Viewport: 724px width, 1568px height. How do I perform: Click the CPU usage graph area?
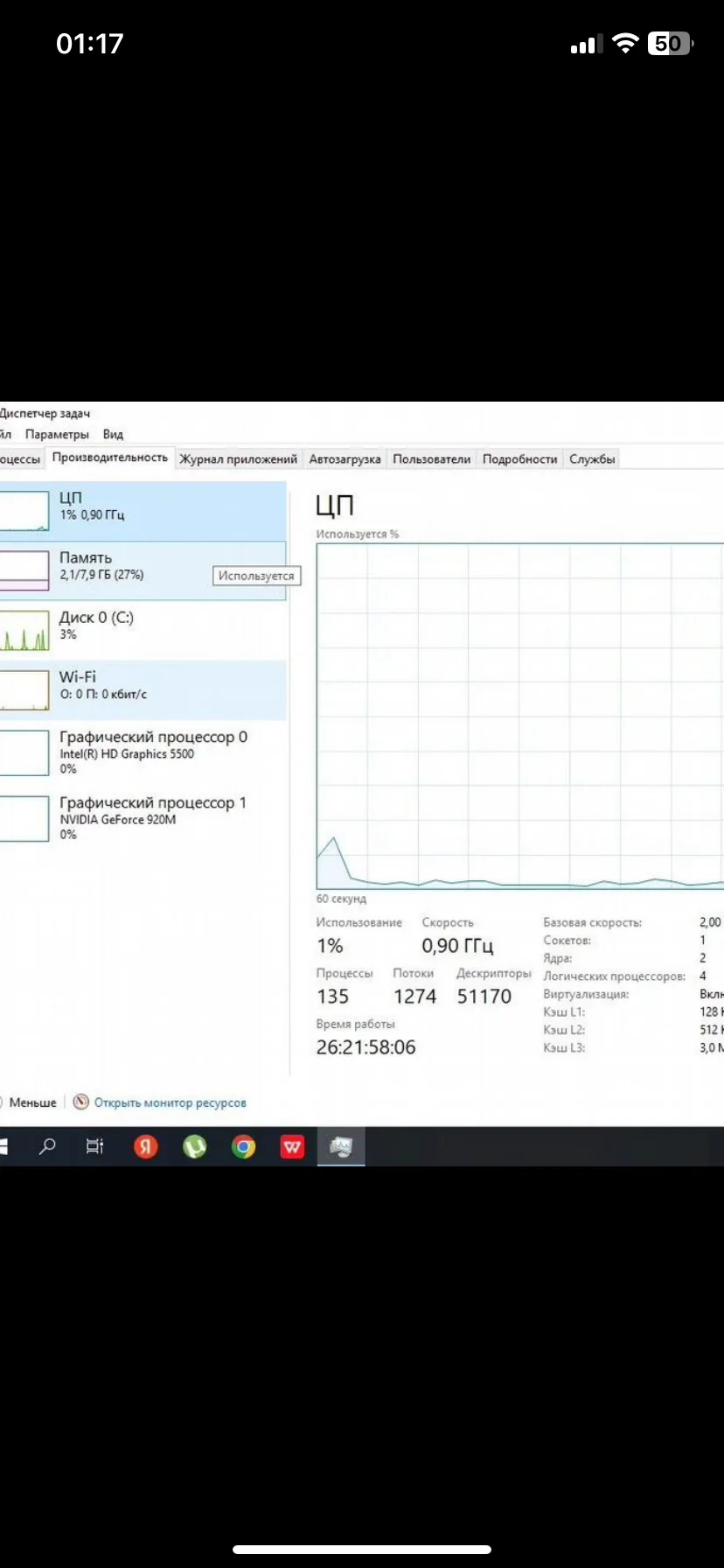coord(519,716)
